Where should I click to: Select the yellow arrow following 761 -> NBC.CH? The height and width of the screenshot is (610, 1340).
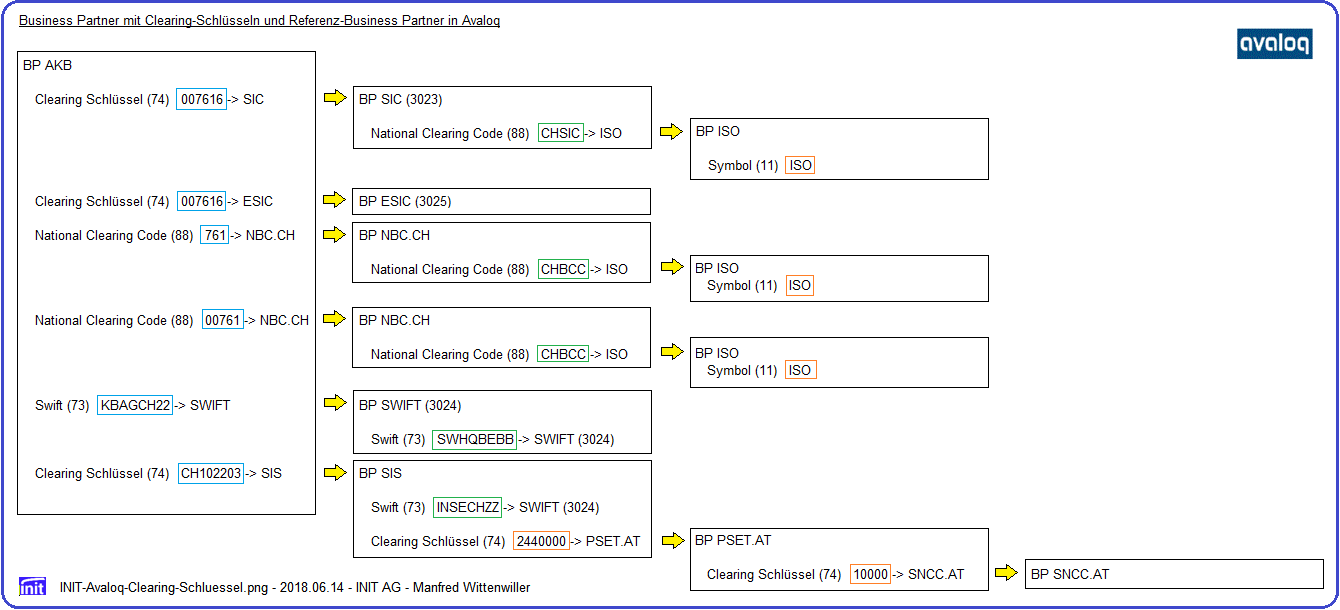pyautogui.click(x=335, y=234)
